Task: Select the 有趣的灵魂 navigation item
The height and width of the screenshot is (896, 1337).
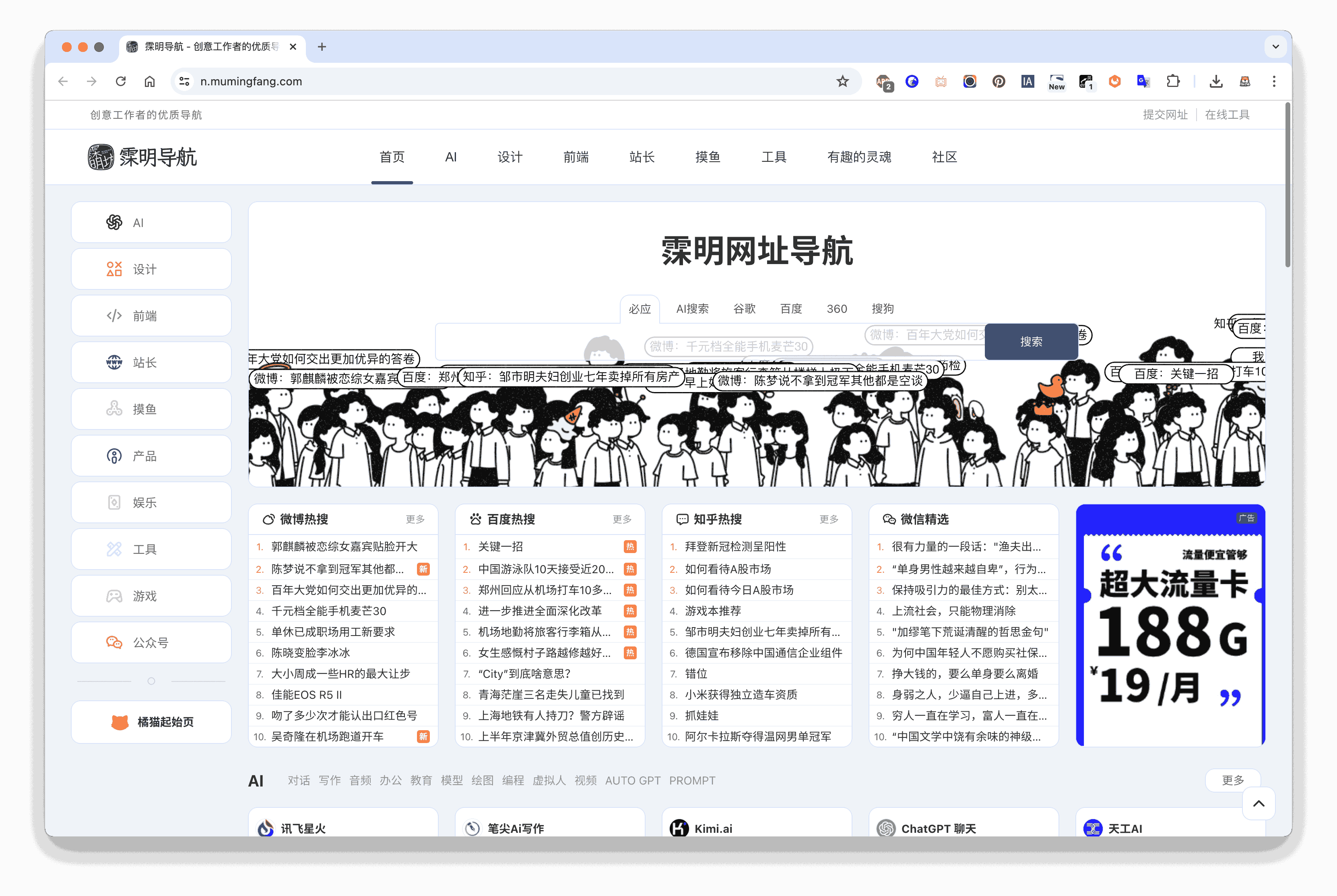Action: point(859,157)
